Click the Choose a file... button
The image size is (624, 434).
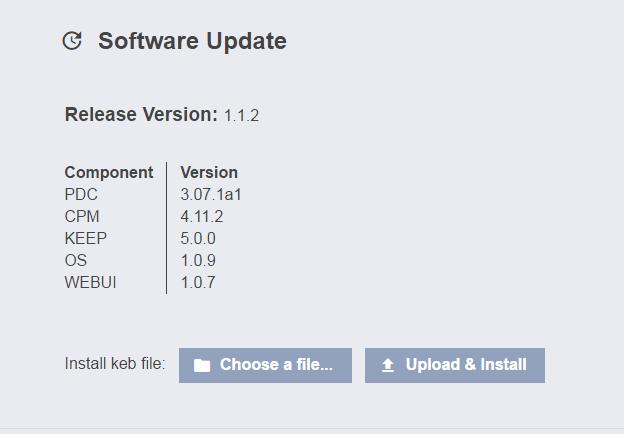click(x=265, y=365)
